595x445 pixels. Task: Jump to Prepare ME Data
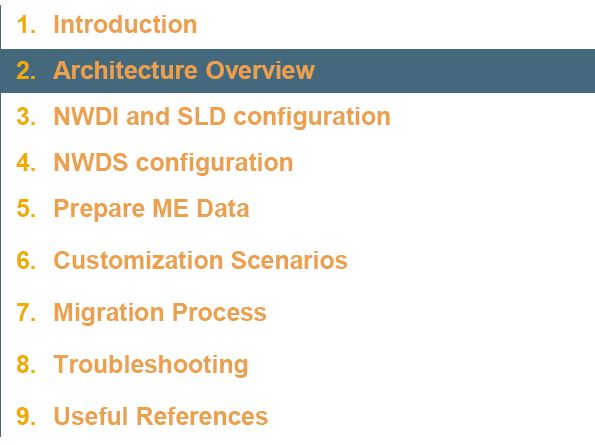coord(151,209)
